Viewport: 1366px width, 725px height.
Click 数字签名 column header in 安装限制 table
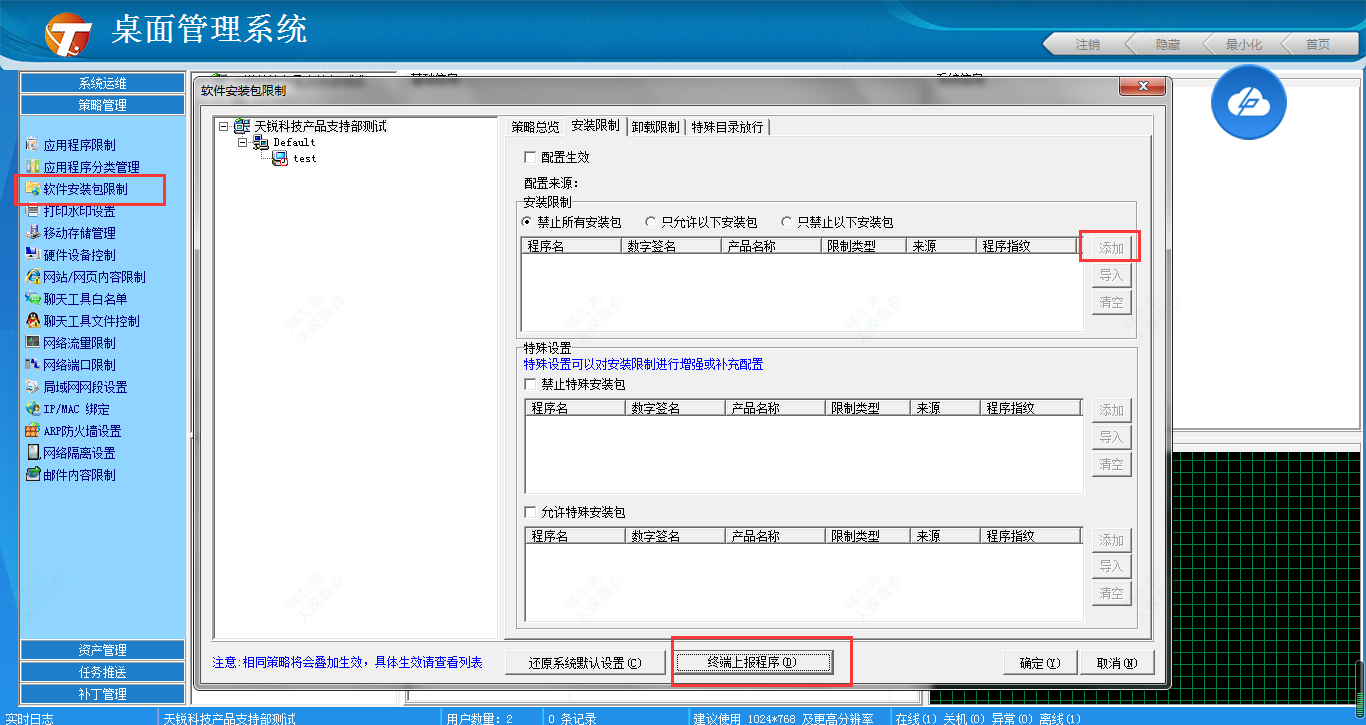671,245
